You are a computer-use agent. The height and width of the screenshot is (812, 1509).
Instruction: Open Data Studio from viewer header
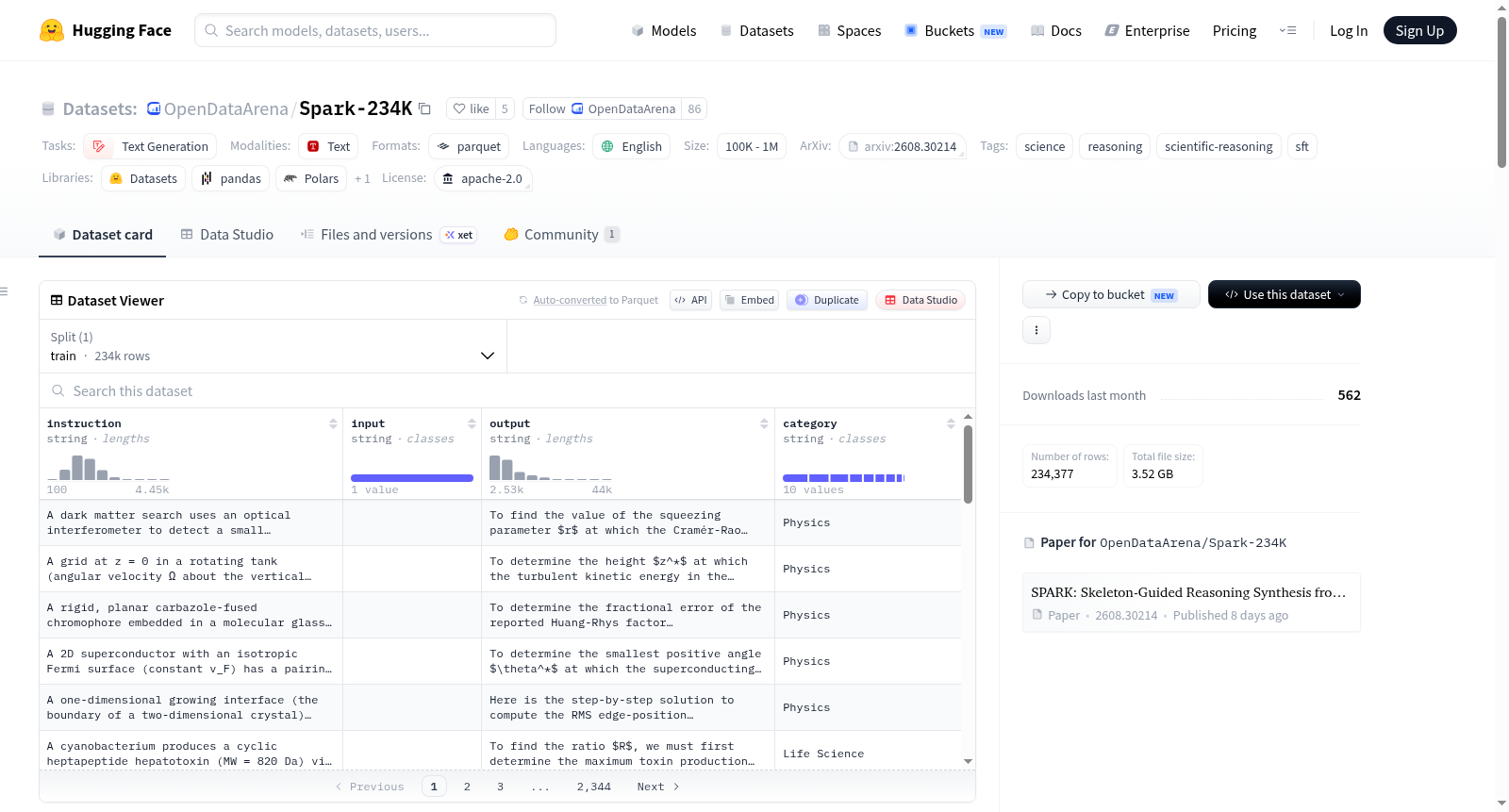point(920,300)
